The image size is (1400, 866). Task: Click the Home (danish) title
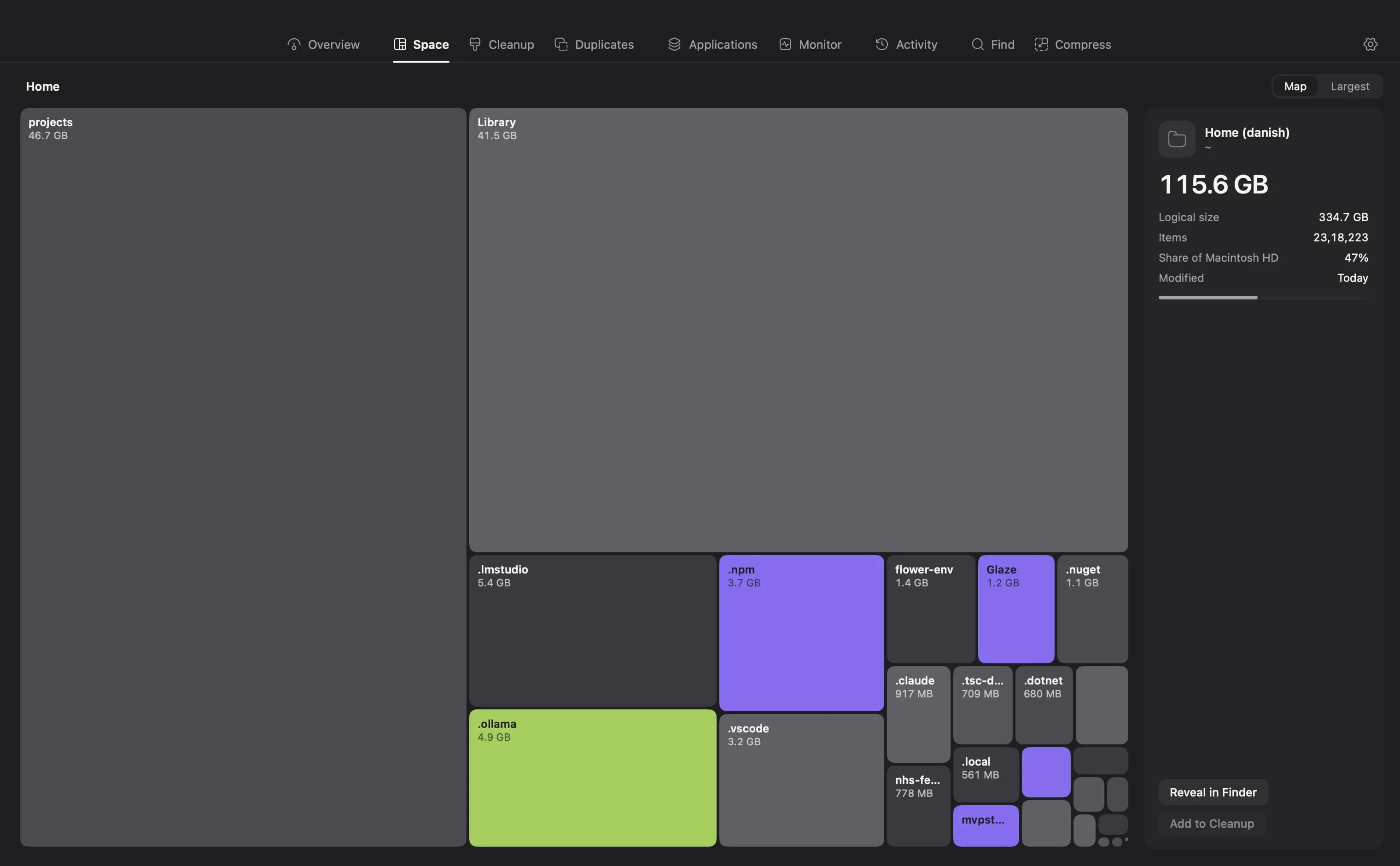pyautogui.click(x=1247, y=132)
